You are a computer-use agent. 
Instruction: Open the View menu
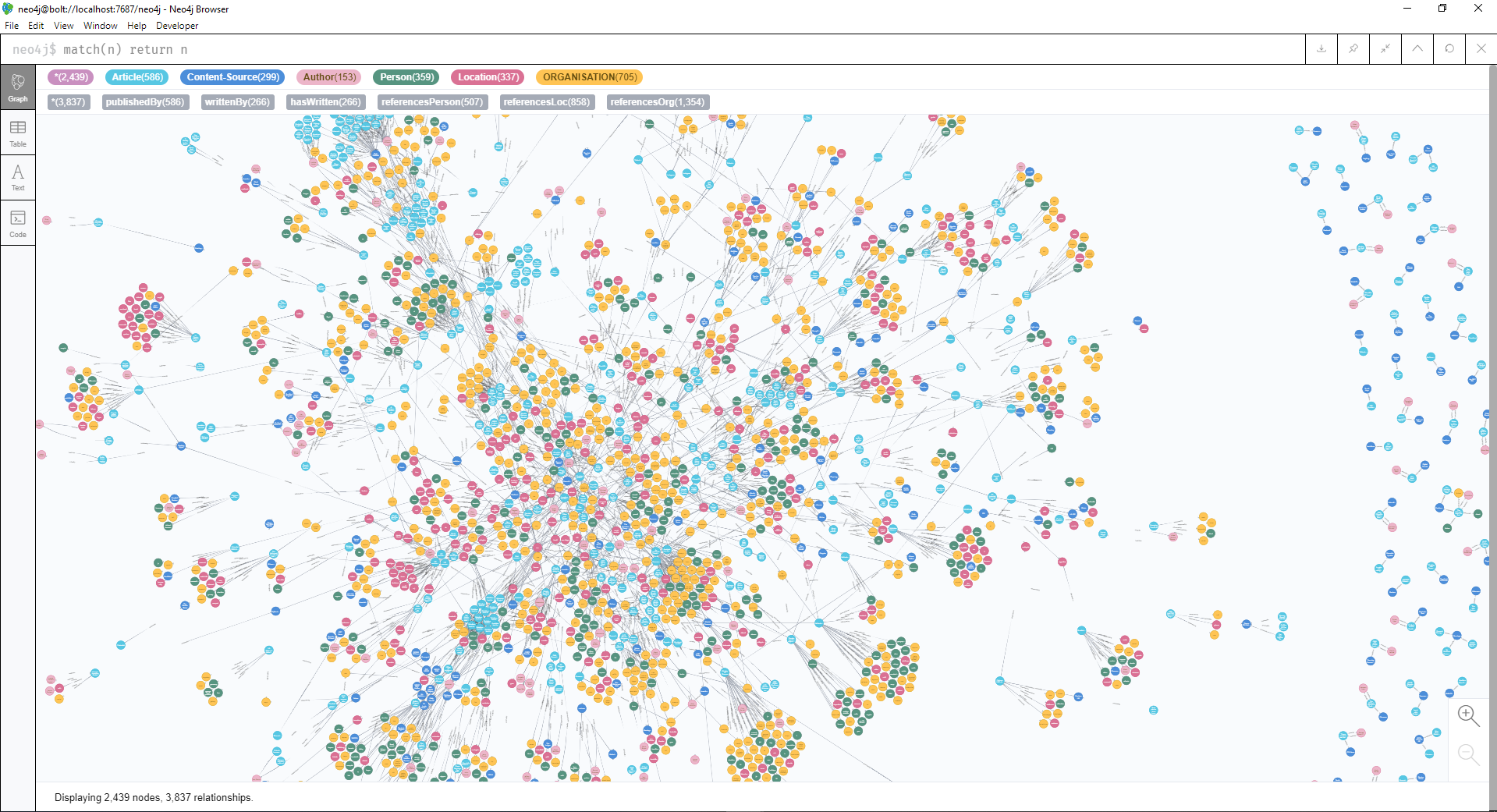pos(62,26)
